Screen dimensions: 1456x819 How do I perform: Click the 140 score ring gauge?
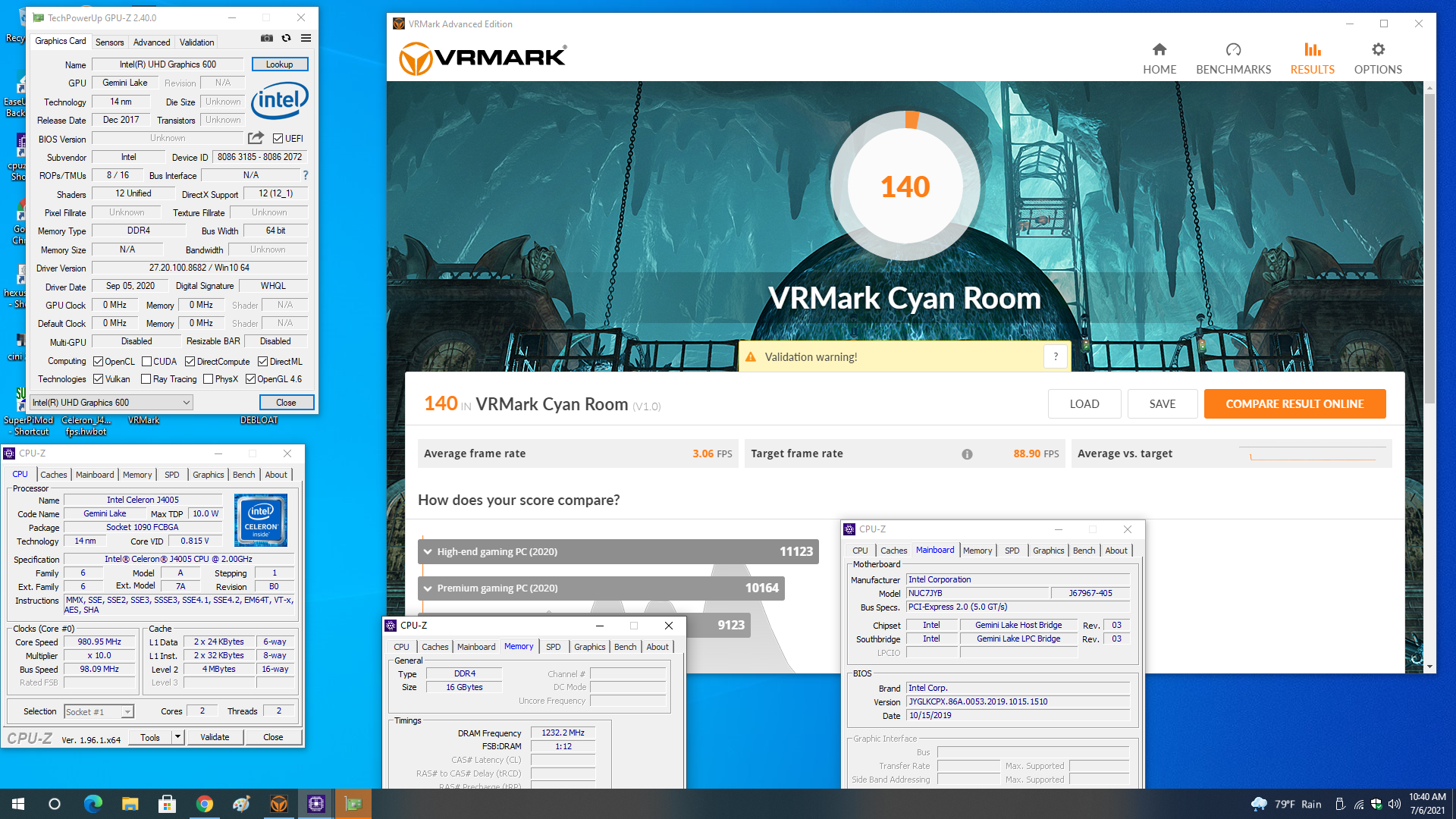pos(905,186)
